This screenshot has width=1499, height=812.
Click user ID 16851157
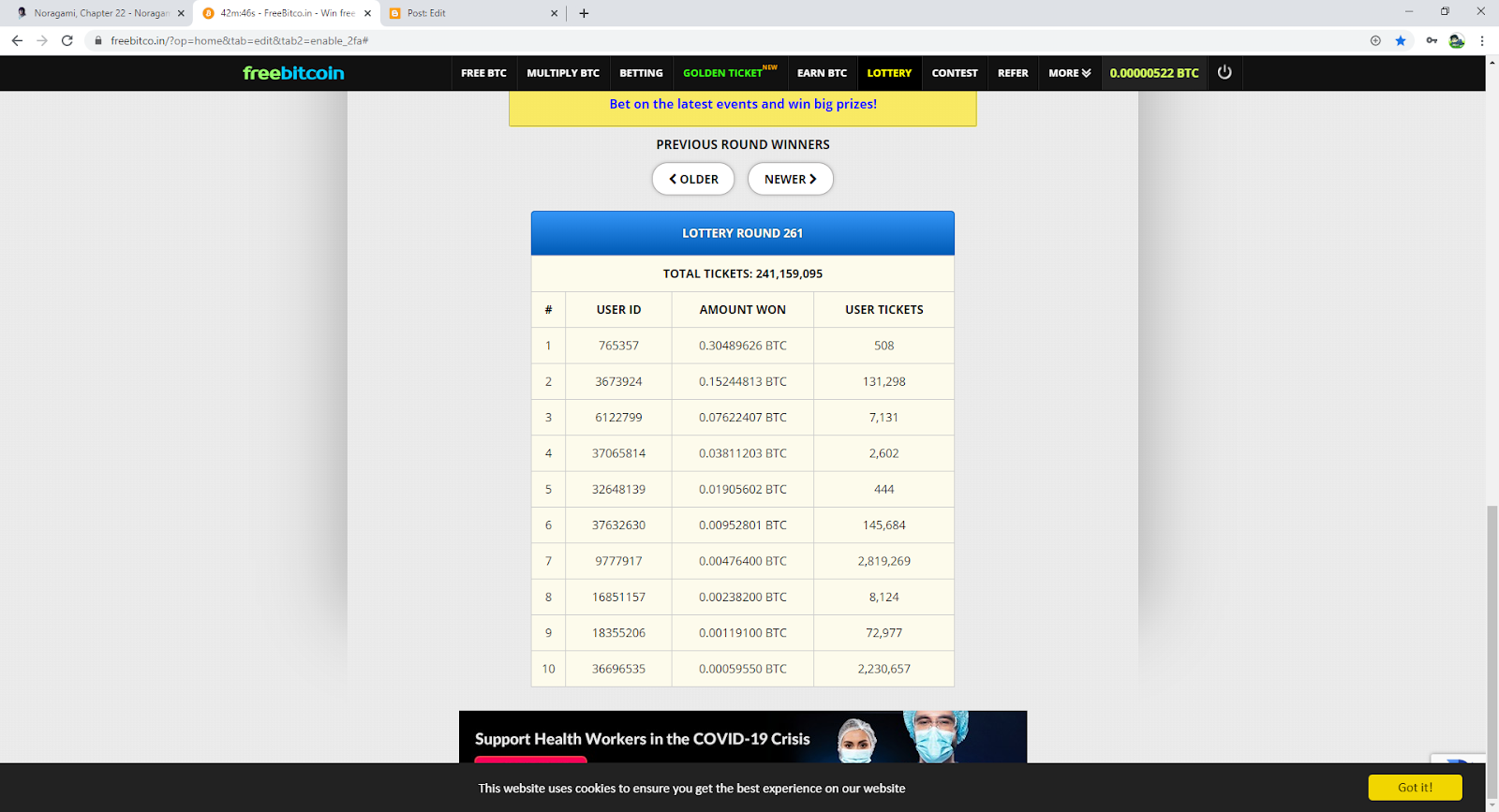[618, 597]
